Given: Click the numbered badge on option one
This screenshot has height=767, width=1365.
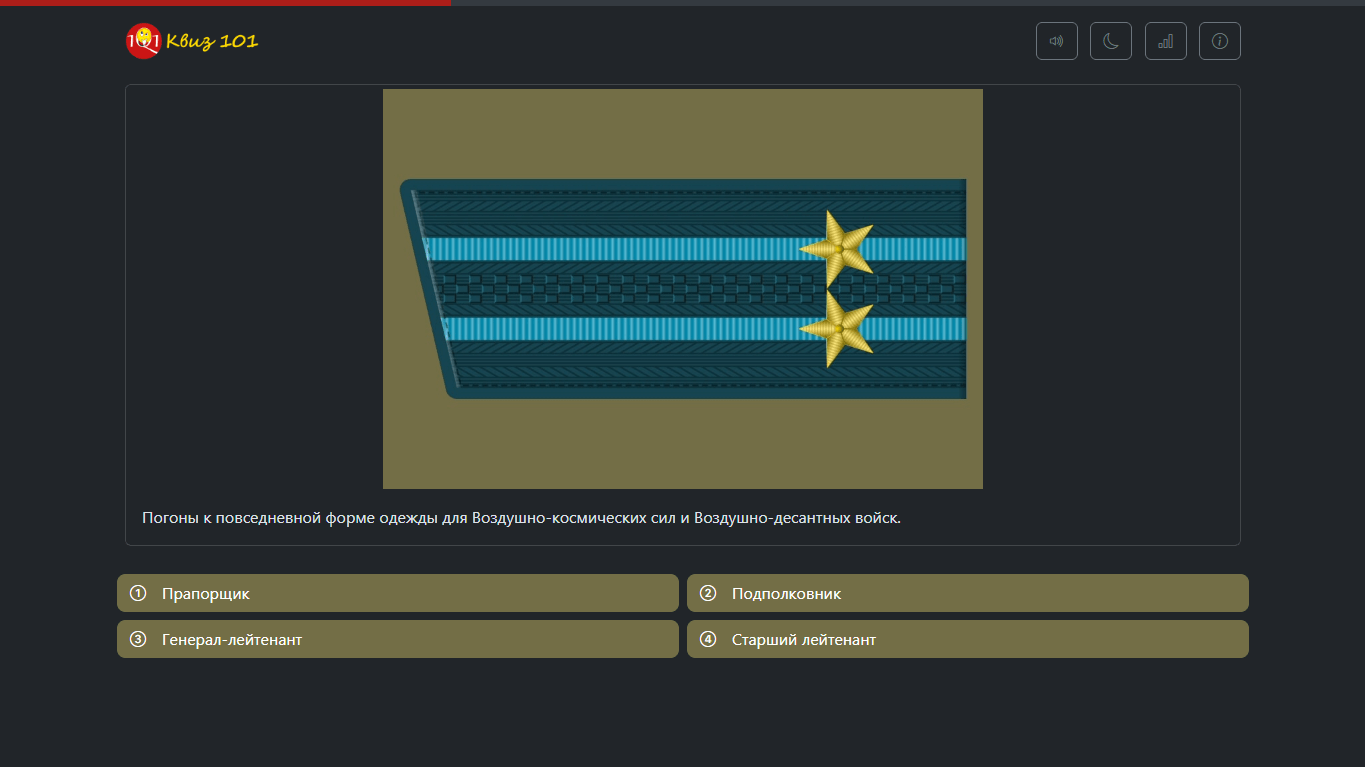Looking at the screenshot, I should click(139, 592).
